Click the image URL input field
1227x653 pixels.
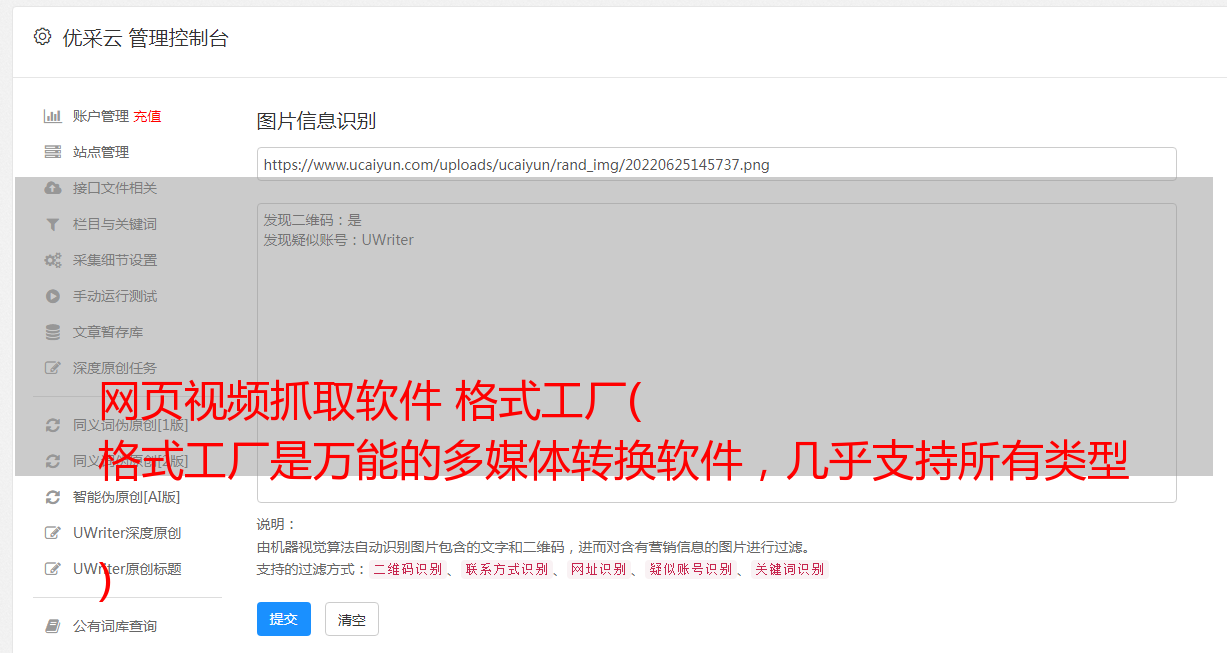pos(716,164)
